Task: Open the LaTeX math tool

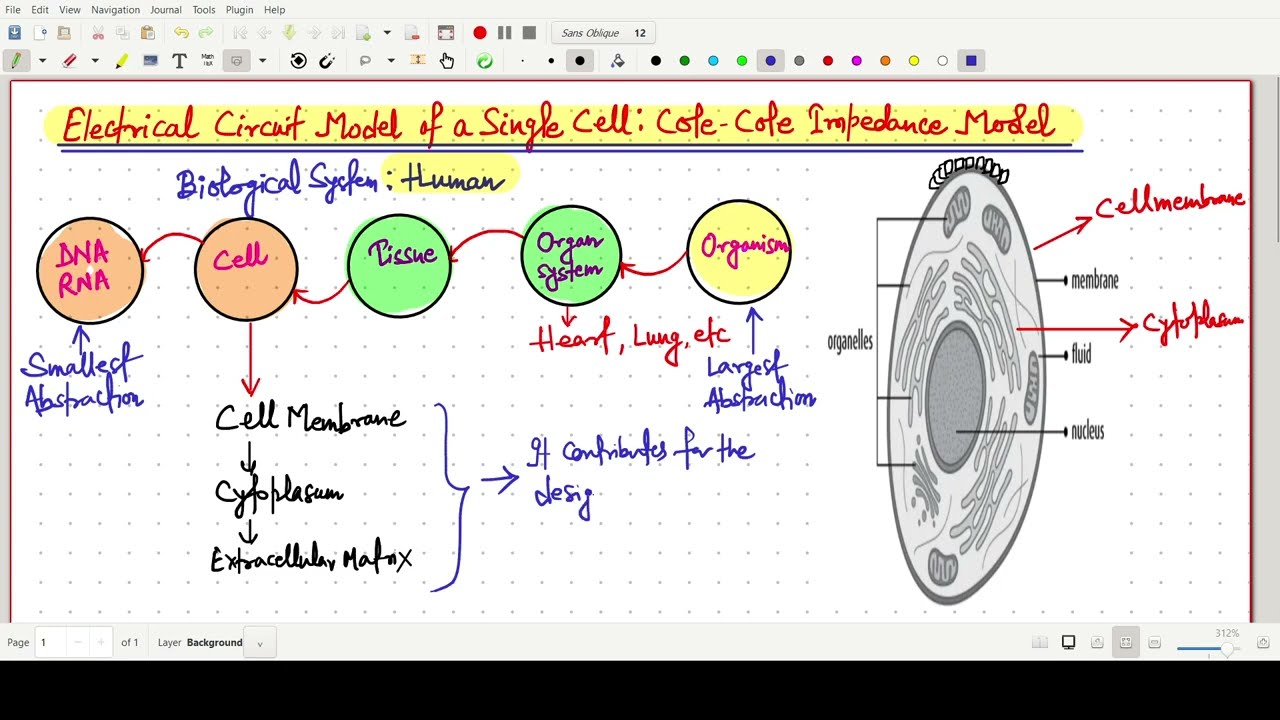Action: [208, 61]
